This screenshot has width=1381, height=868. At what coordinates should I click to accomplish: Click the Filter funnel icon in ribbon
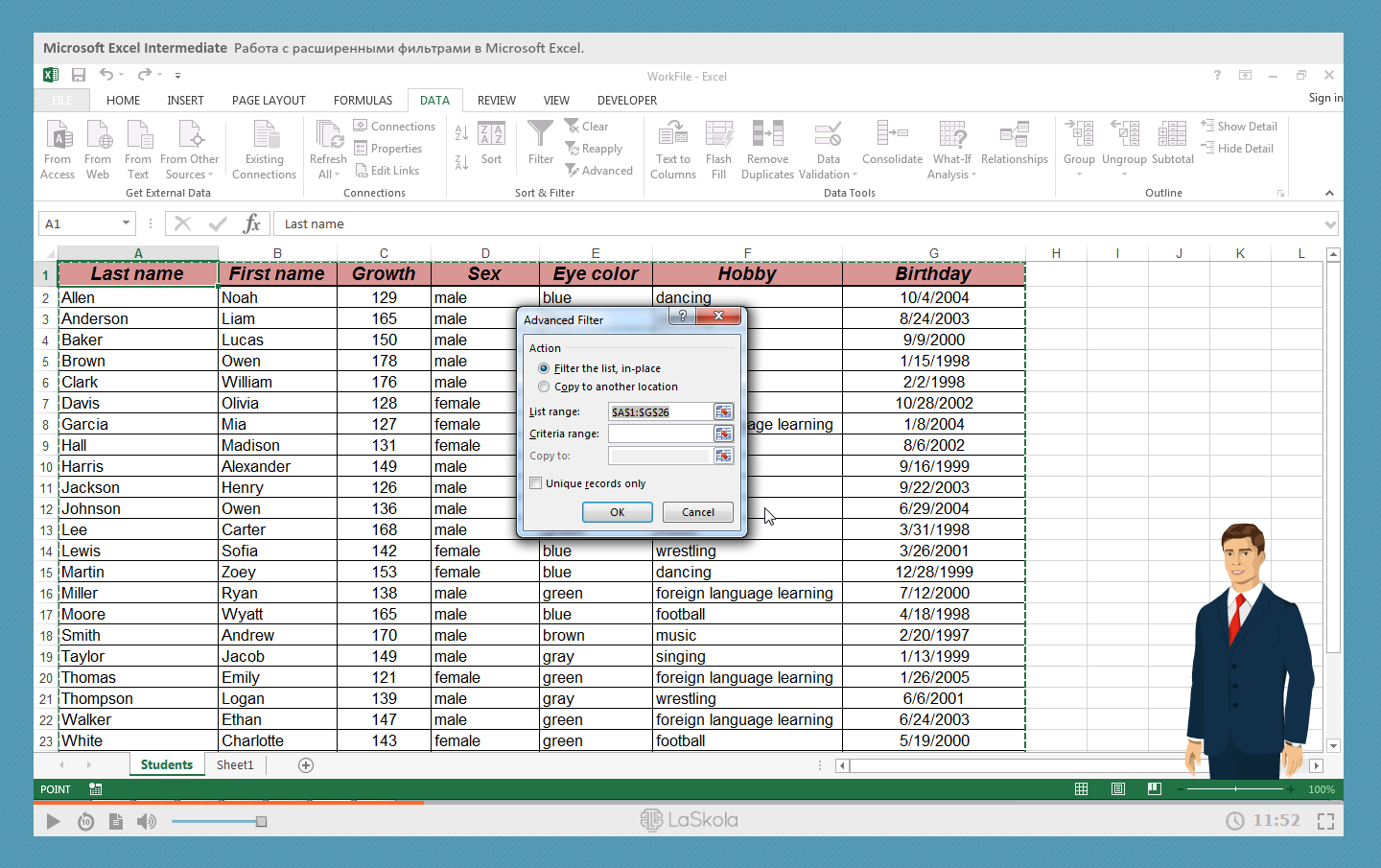tap(540, 136)
